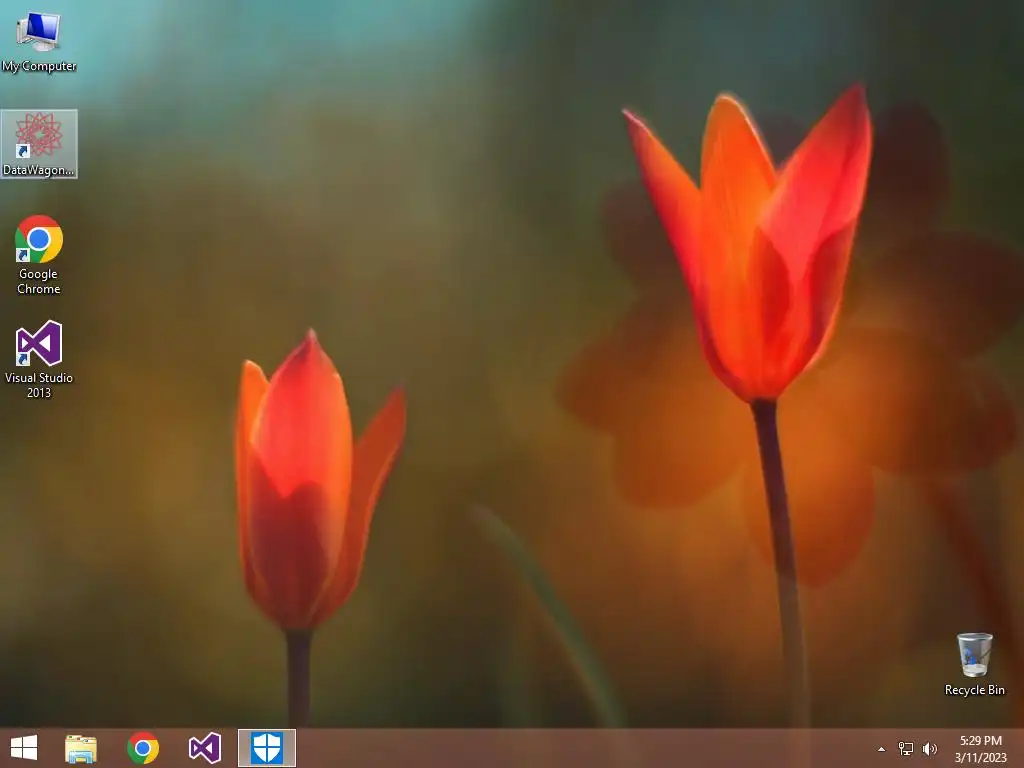The height and width of the screenshot is (768, 1024).
Task: Launch Visual Studio from the taskbar
Action: [204, 748]
